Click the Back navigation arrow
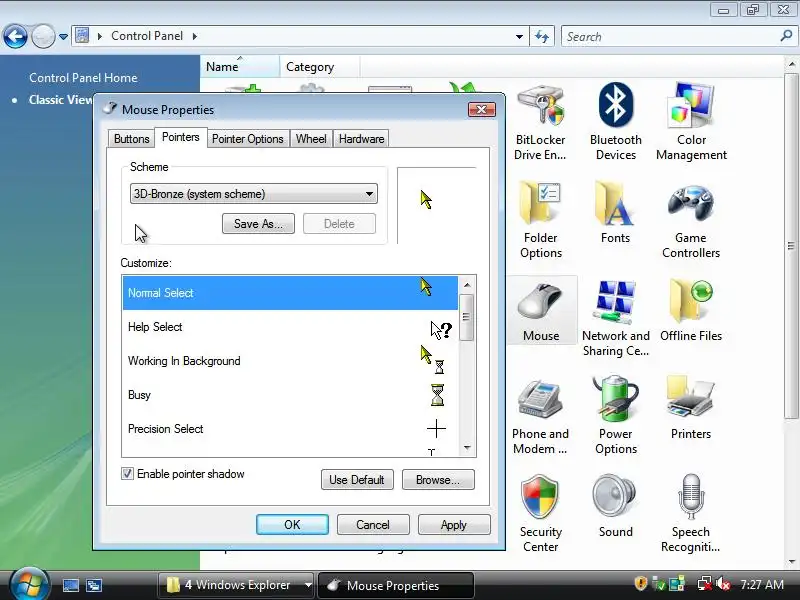800x600 pixels. pyautogui.click(x=15, y=37)
